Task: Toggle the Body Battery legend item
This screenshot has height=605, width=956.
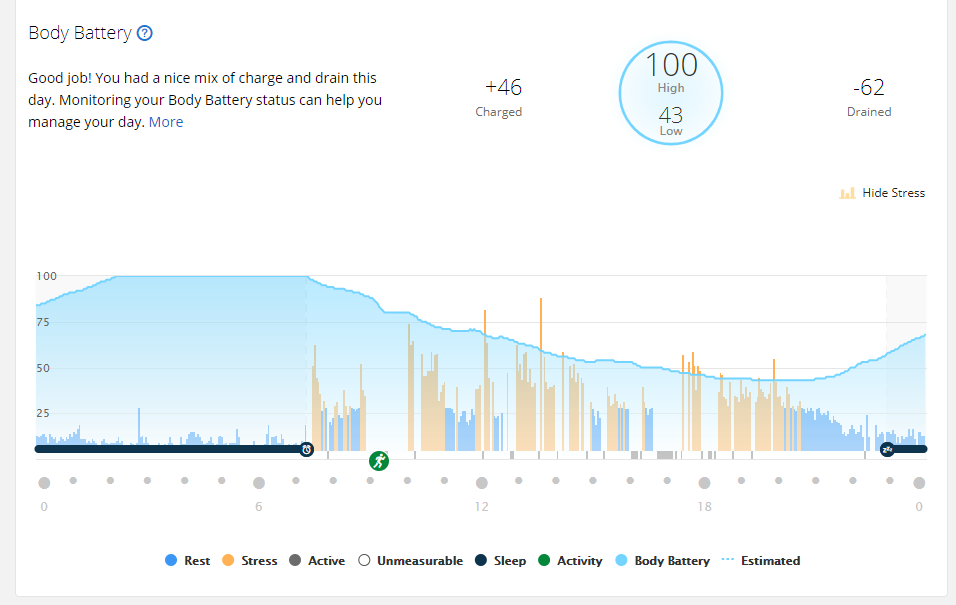Action: click(663, 560)
